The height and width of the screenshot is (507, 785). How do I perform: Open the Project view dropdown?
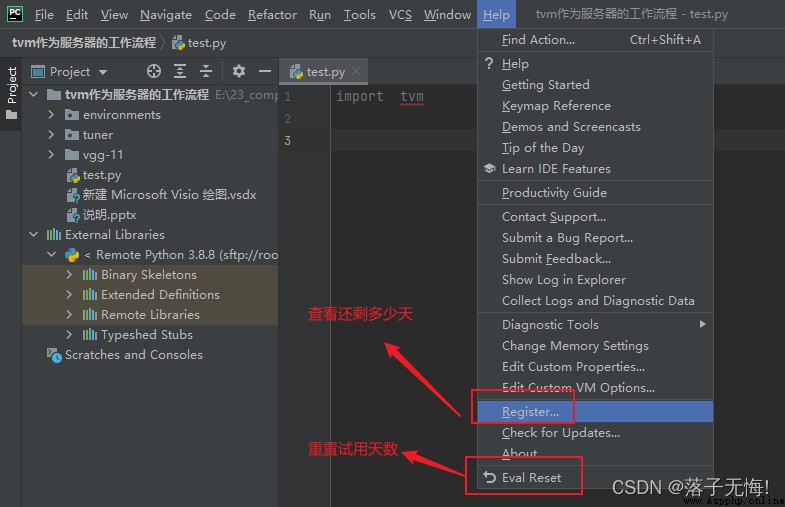103,72
